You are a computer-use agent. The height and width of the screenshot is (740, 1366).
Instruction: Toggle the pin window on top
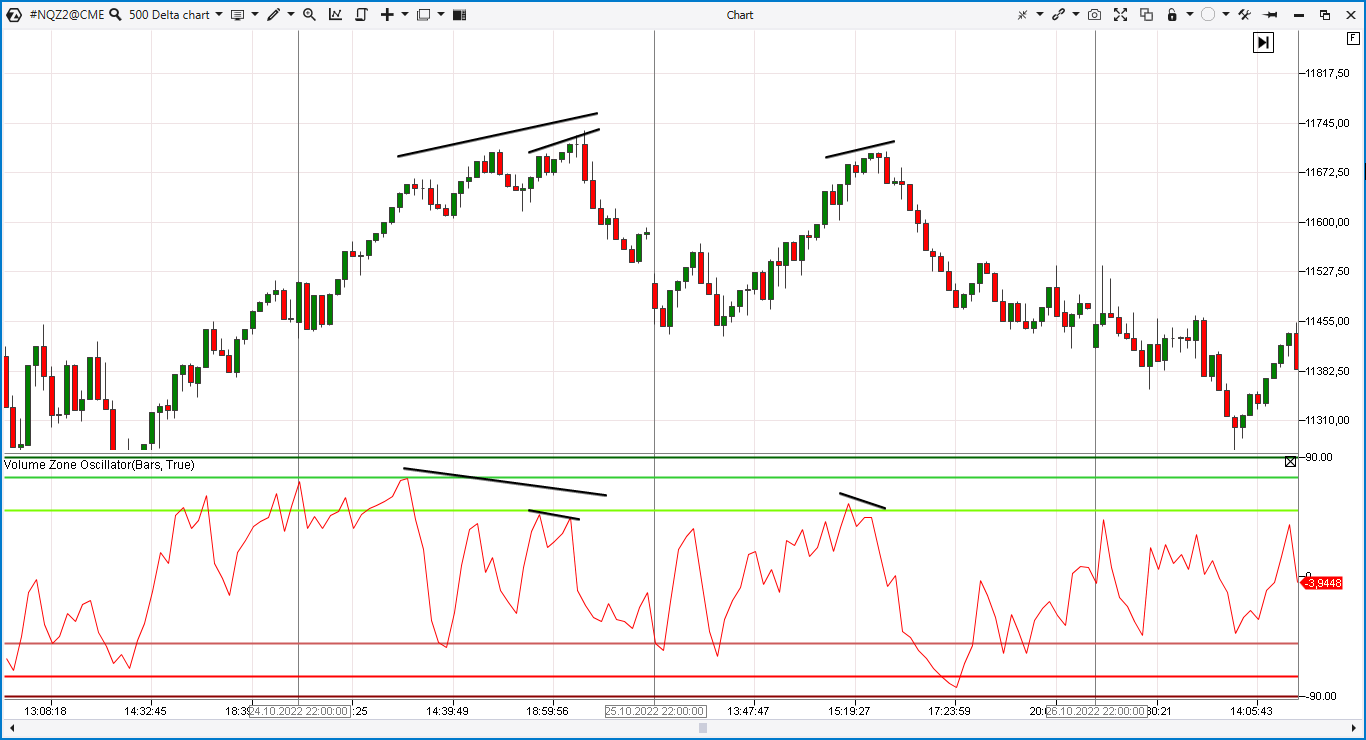[x=1271, y=15]
